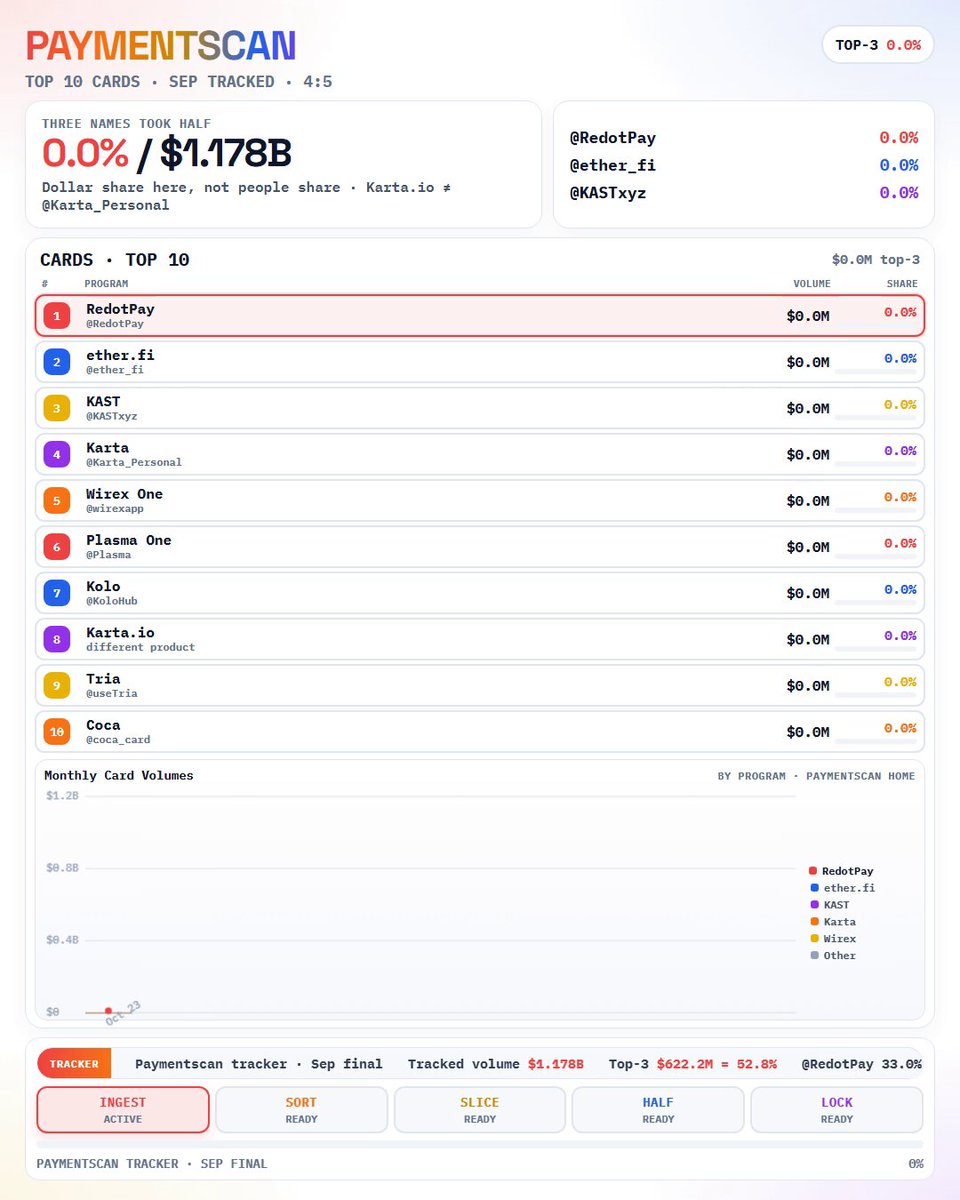Open the PAYMENTSCAN logo heading
The width and height of the screenshot is (960, 1200).
pyautogui.click(x=161, y=46)
